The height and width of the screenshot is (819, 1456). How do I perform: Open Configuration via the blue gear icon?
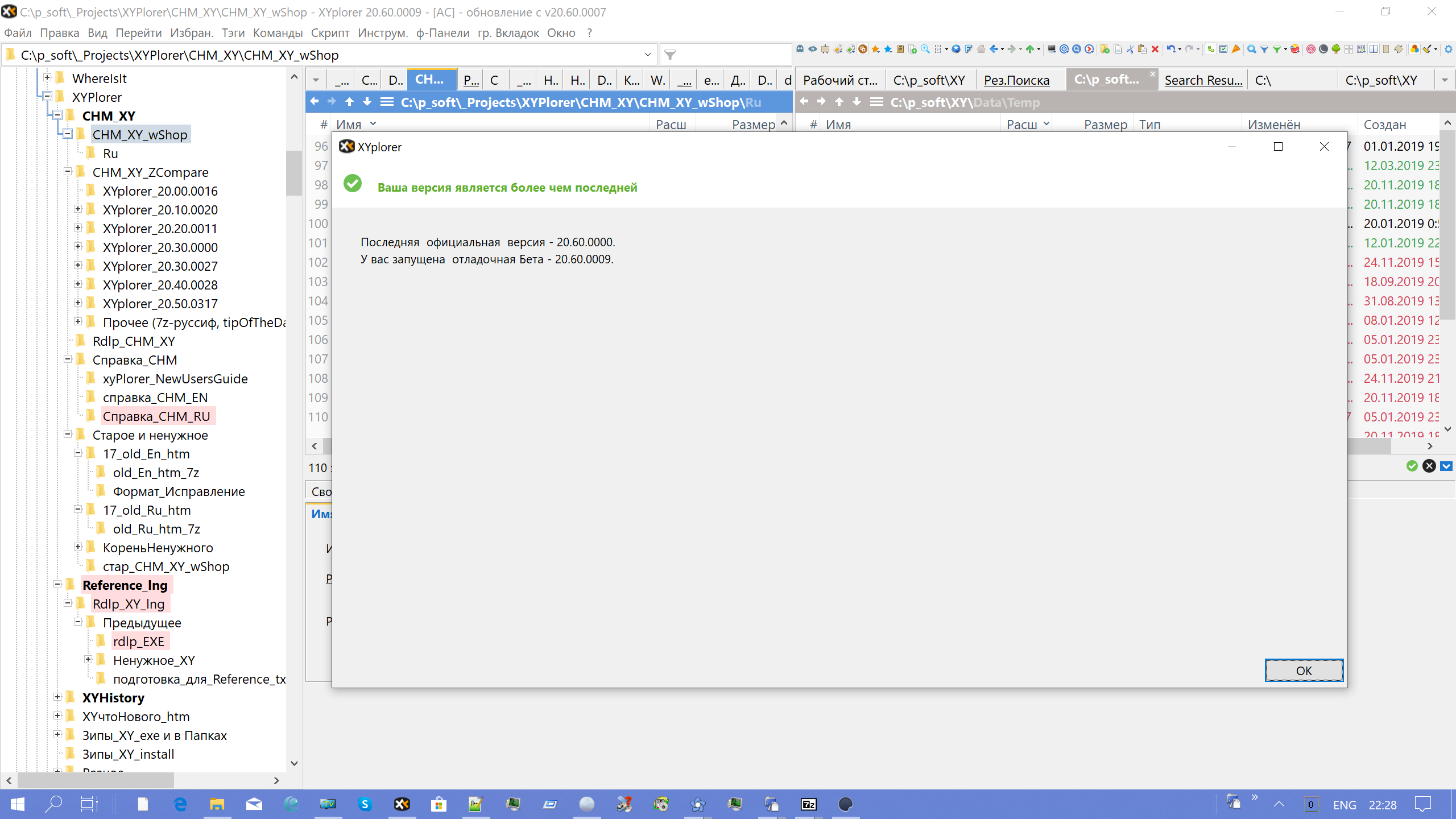[x=1449, y=49]
